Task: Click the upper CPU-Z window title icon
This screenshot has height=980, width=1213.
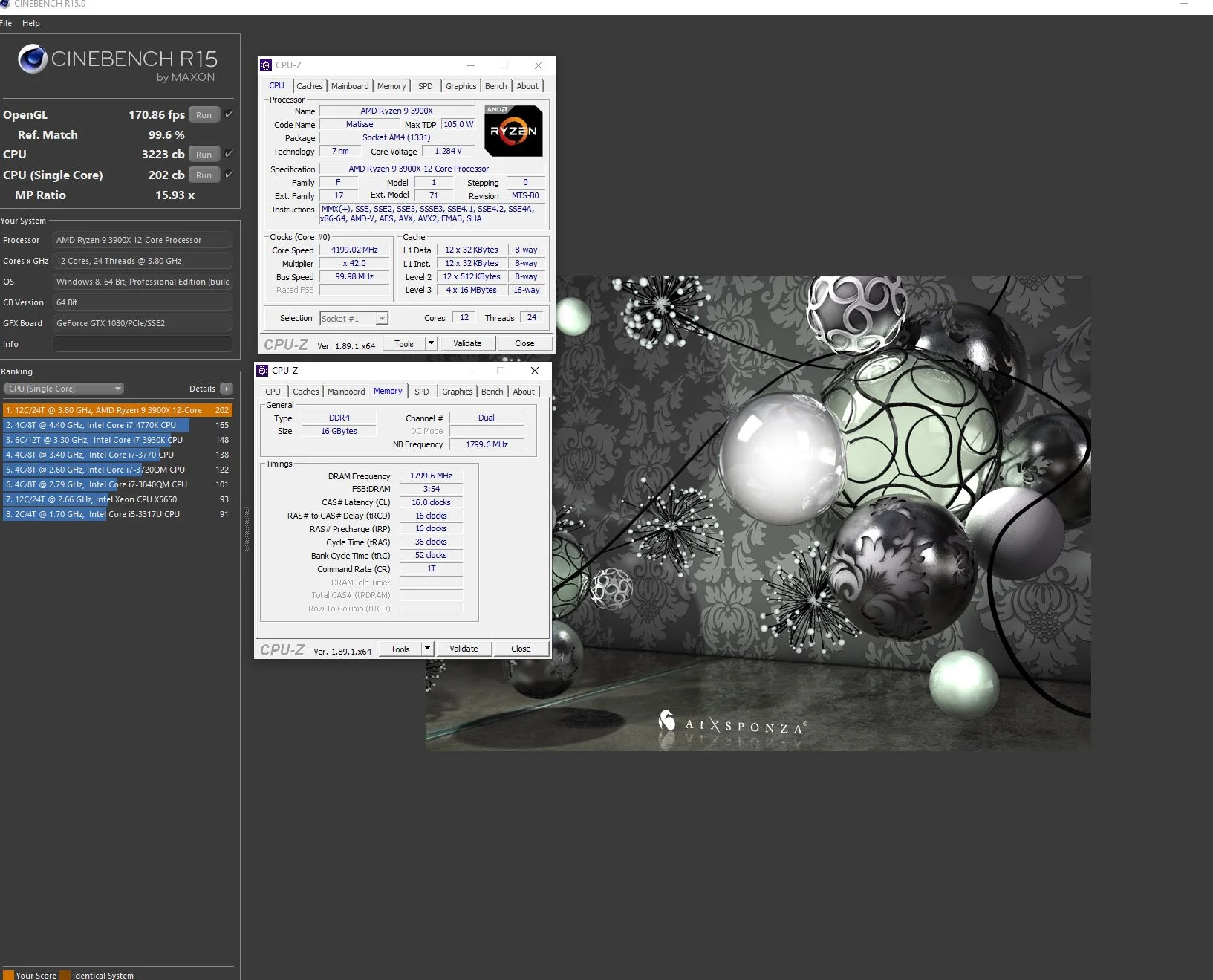Action: 266,65
